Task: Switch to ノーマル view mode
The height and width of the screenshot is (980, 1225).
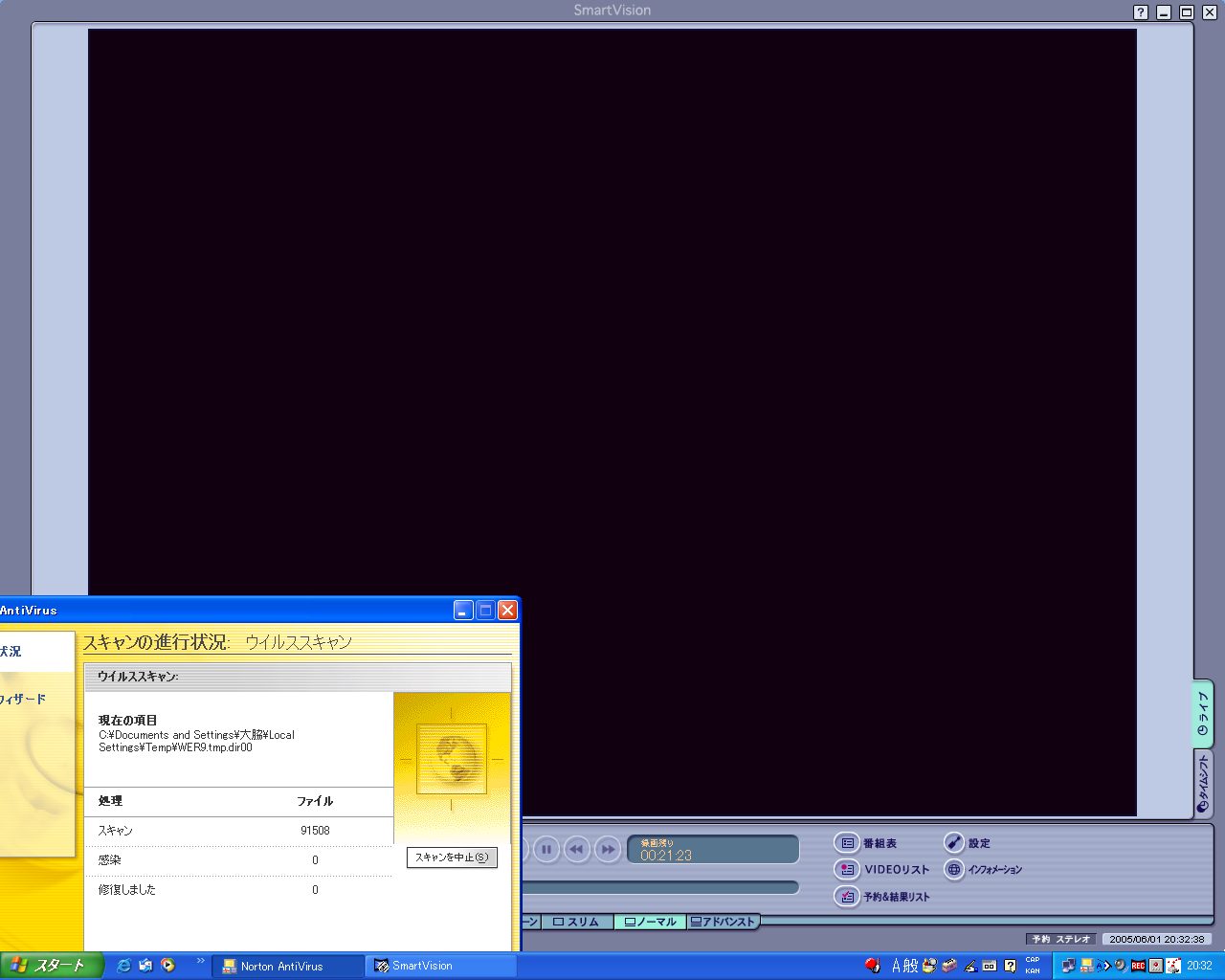Action: tap(650, 922)
